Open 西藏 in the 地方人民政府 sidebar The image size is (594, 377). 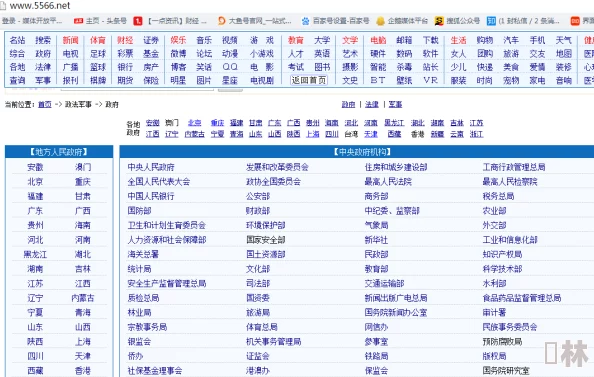pyautogui.click(x=35, y=371)
